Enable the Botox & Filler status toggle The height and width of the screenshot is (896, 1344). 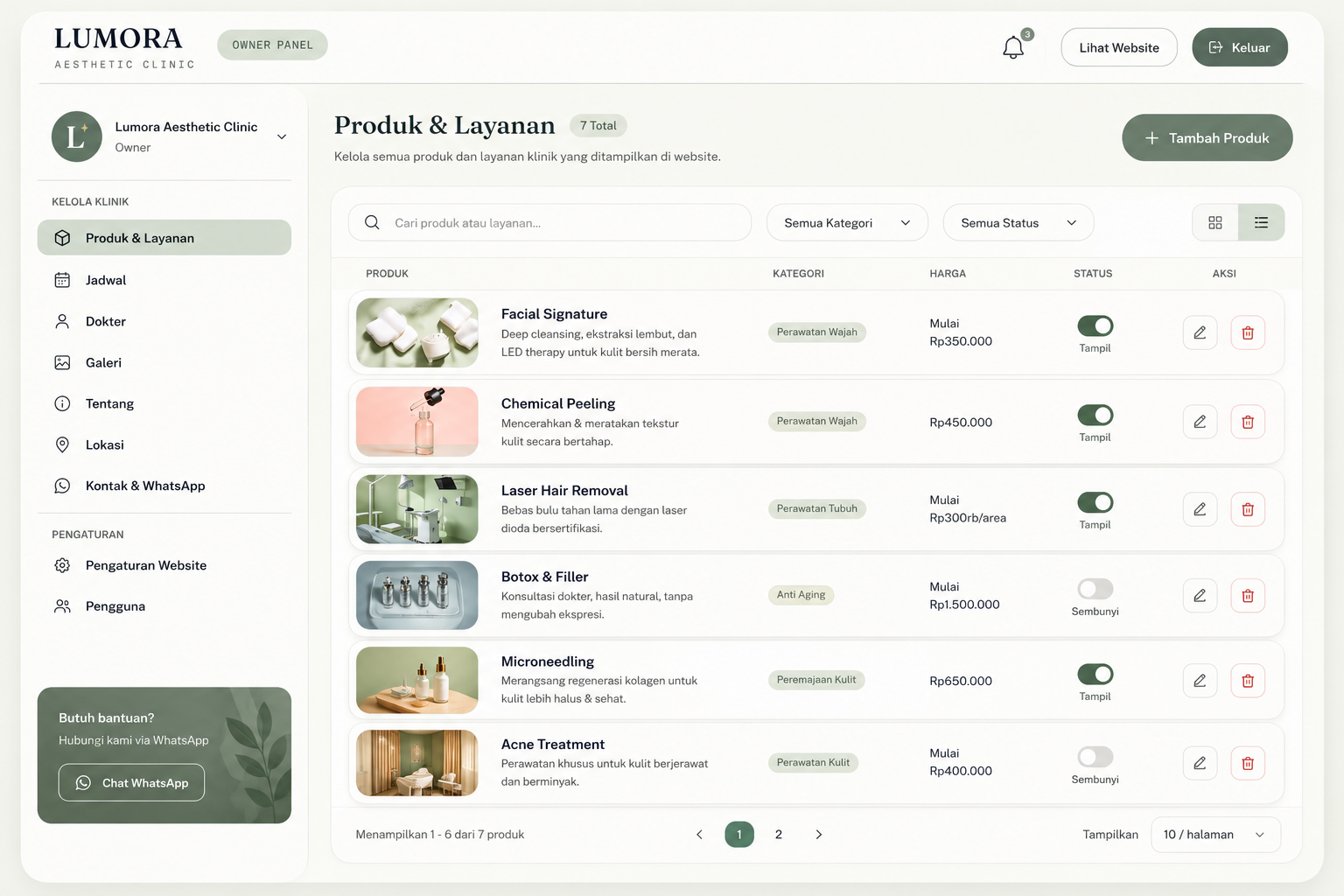pos(1095,589)
